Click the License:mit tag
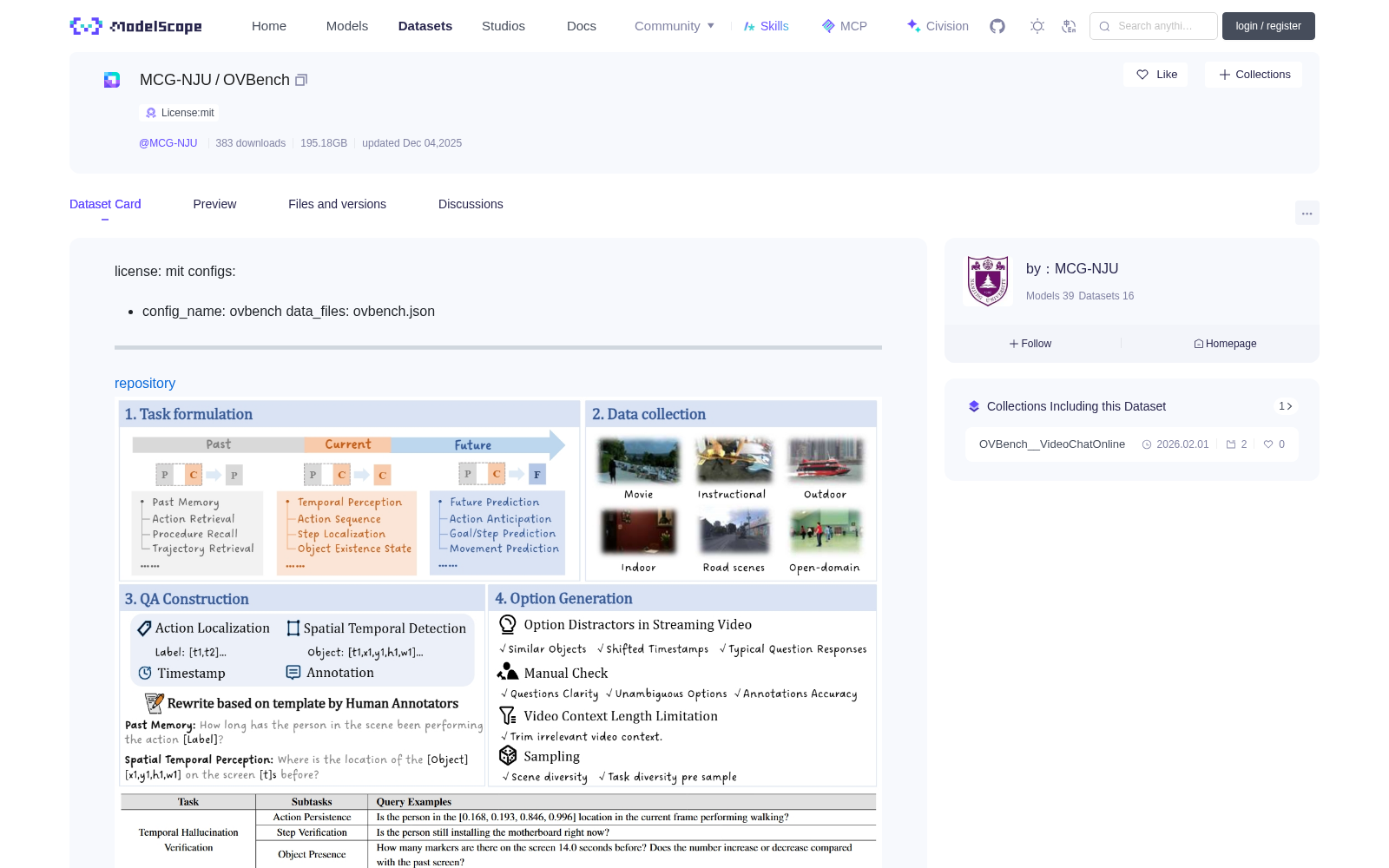 179,113
